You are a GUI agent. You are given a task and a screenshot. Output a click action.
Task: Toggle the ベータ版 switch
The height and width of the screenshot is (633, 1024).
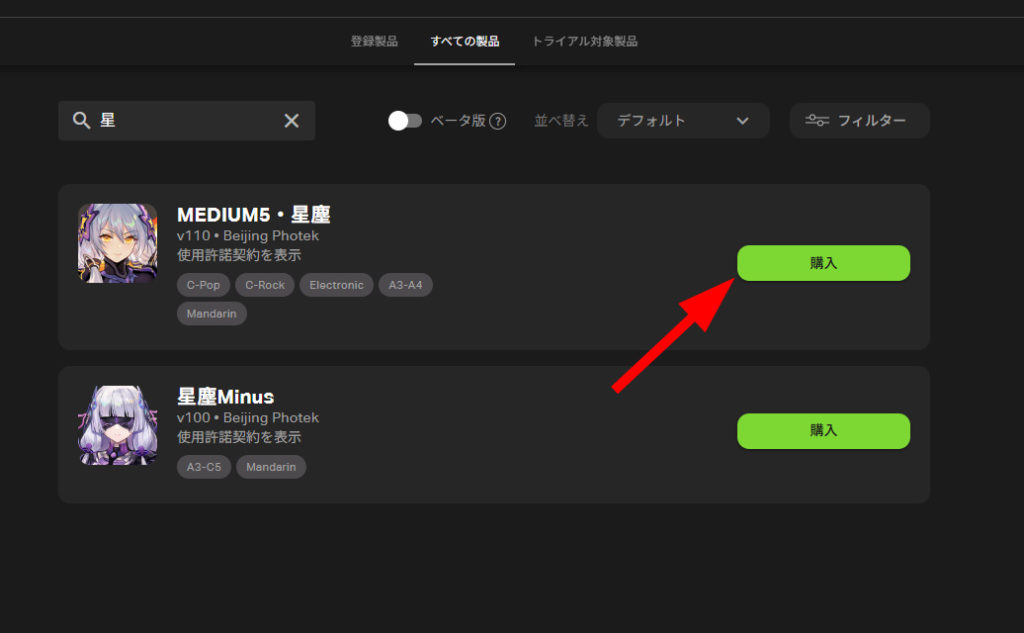(405, 121)
